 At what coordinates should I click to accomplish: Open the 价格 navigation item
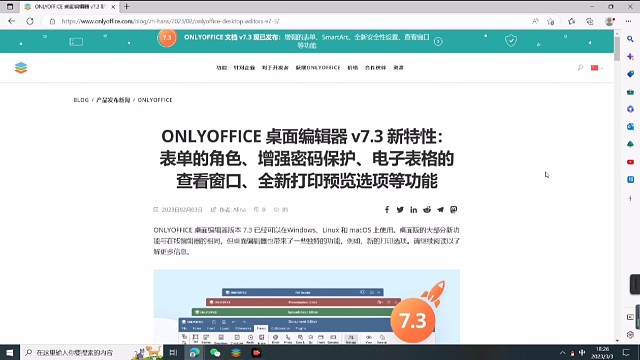pos(352,68)
